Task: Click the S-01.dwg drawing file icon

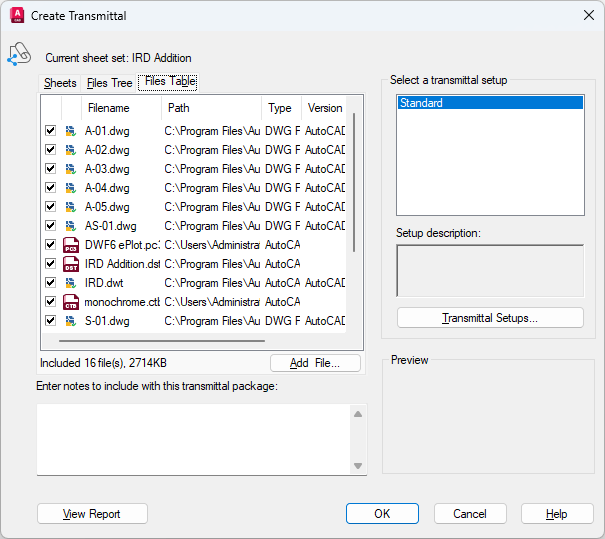Action: tap(71, 321)
